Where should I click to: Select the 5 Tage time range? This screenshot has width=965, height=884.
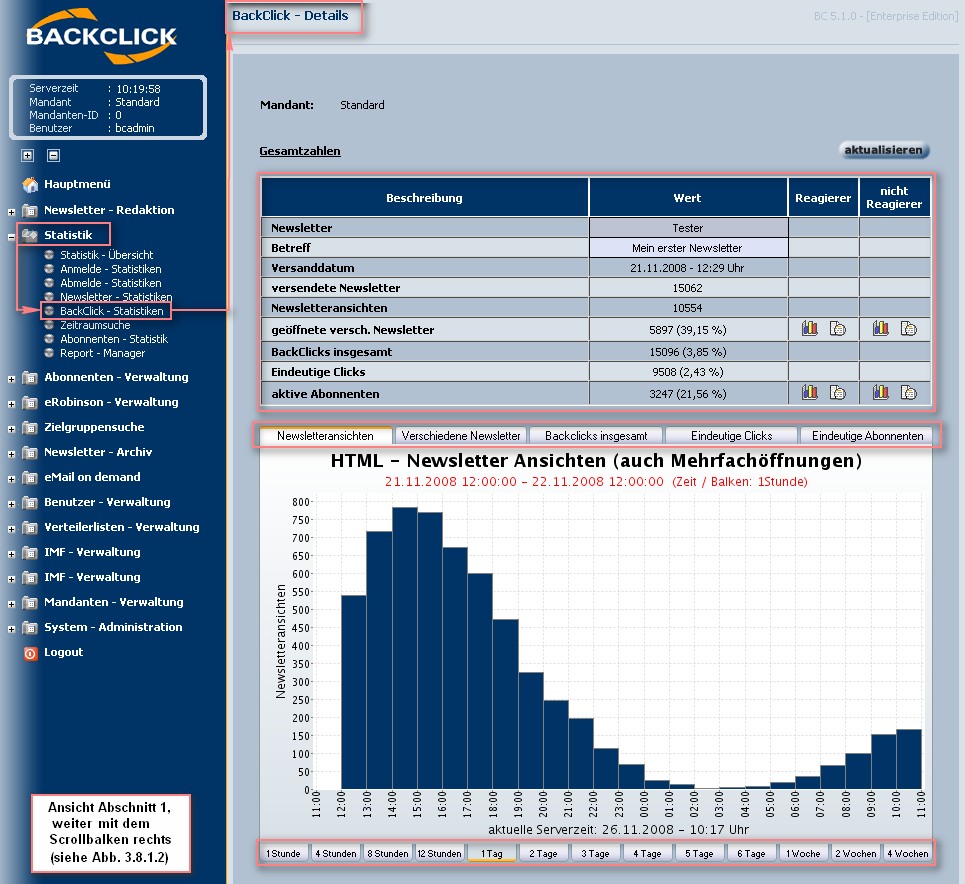coord(699,854)
